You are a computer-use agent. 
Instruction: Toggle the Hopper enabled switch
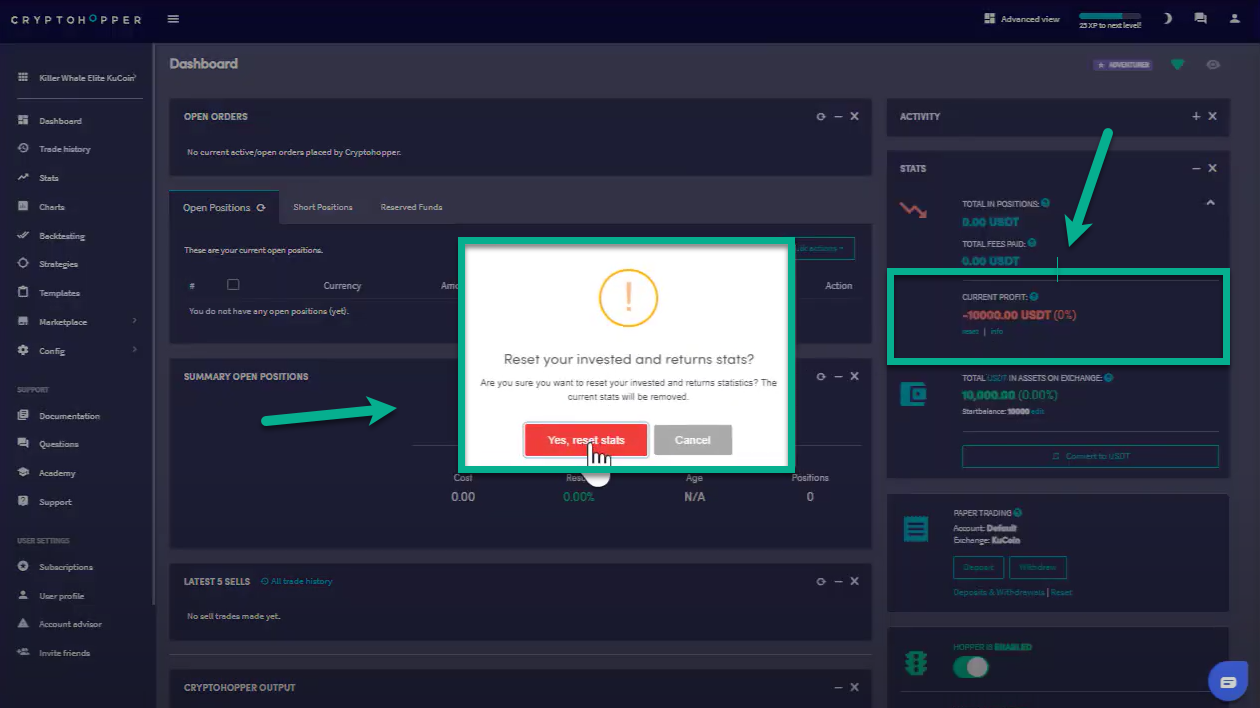[970, 666]
